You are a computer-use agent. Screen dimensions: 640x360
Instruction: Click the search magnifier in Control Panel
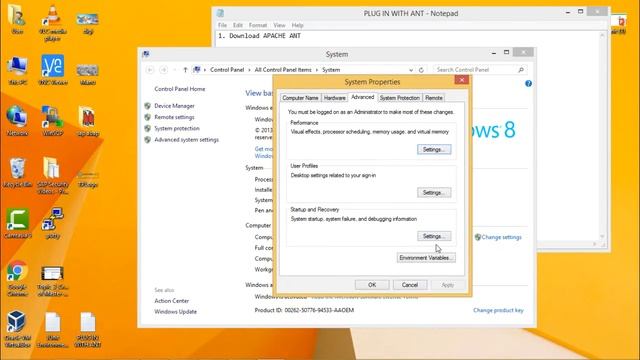[x=521, y=70]
